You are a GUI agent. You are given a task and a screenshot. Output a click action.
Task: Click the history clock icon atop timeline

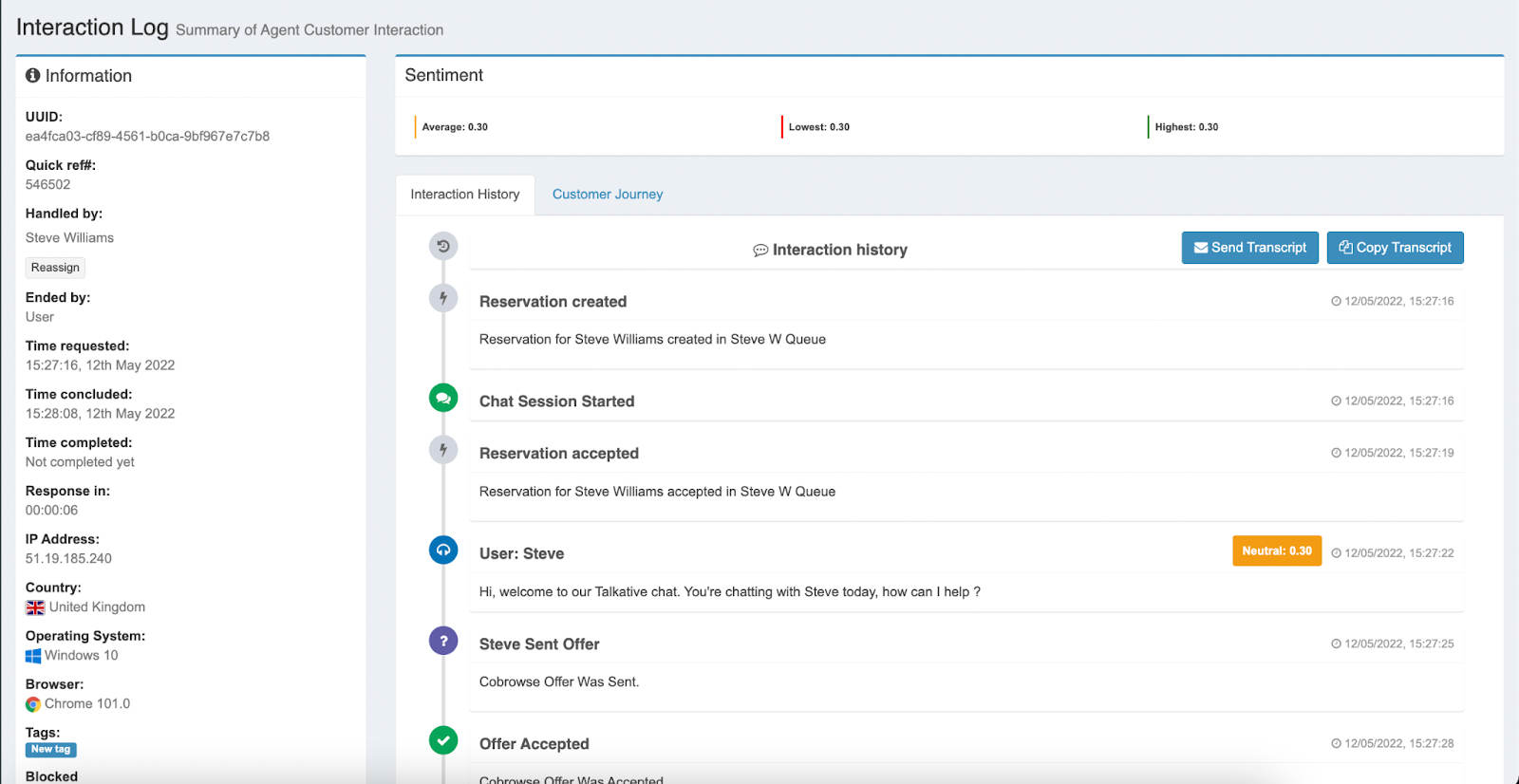coord(443,247)
